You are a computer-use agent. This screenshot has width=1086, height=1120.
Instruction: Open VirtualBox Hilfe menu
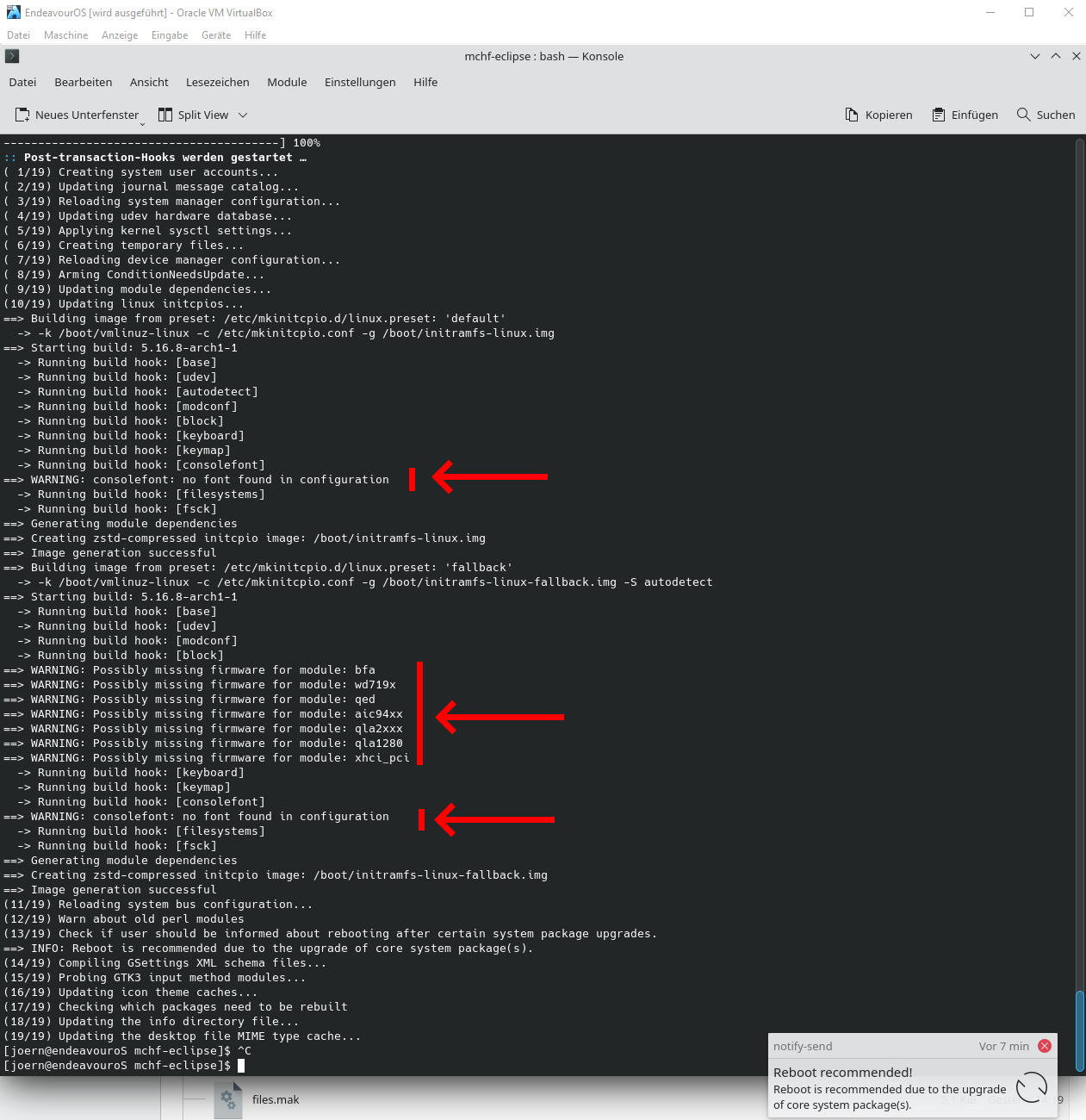click(255, 35)
